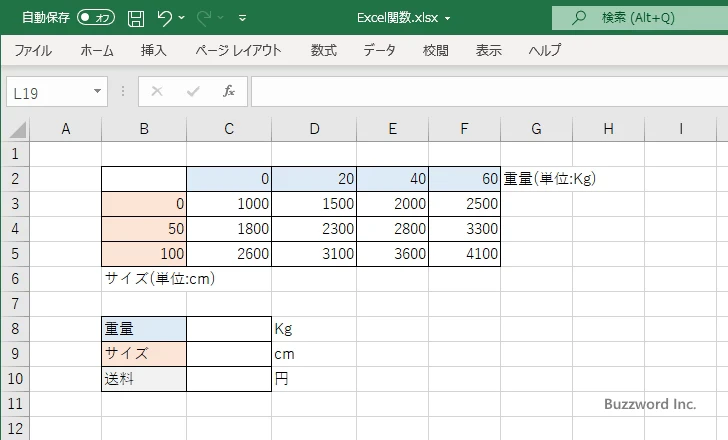Open the Redo history dropdown arrow
The width and height of the screenshot is (728, 440).
(x=221, y=18)
